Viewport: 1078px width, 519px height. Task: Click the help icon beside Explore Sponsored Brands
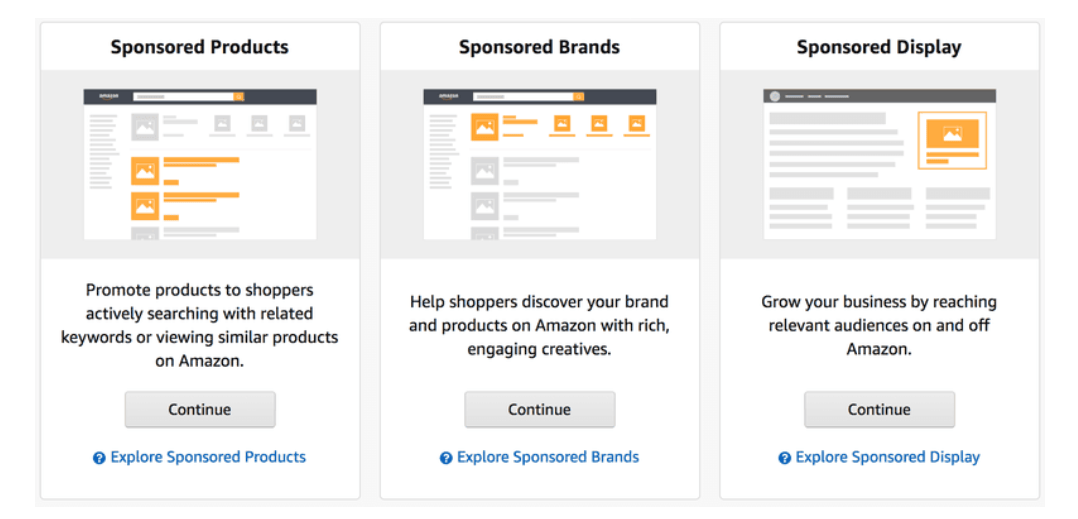[446, 458]
